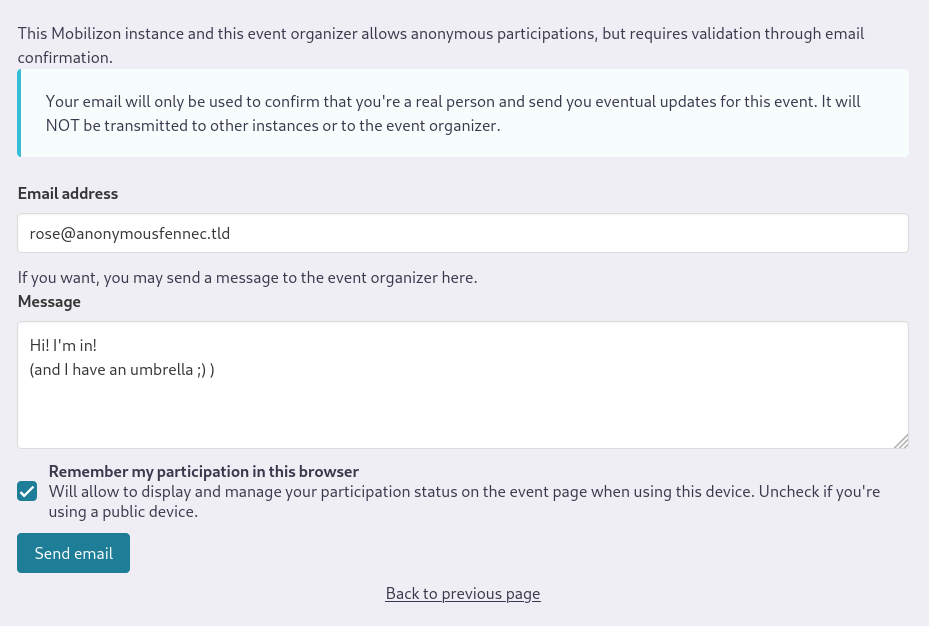This screenshot has width=929, height=626.
Task: Click the word "NOT" in the notice
Action: pos(63,126)
